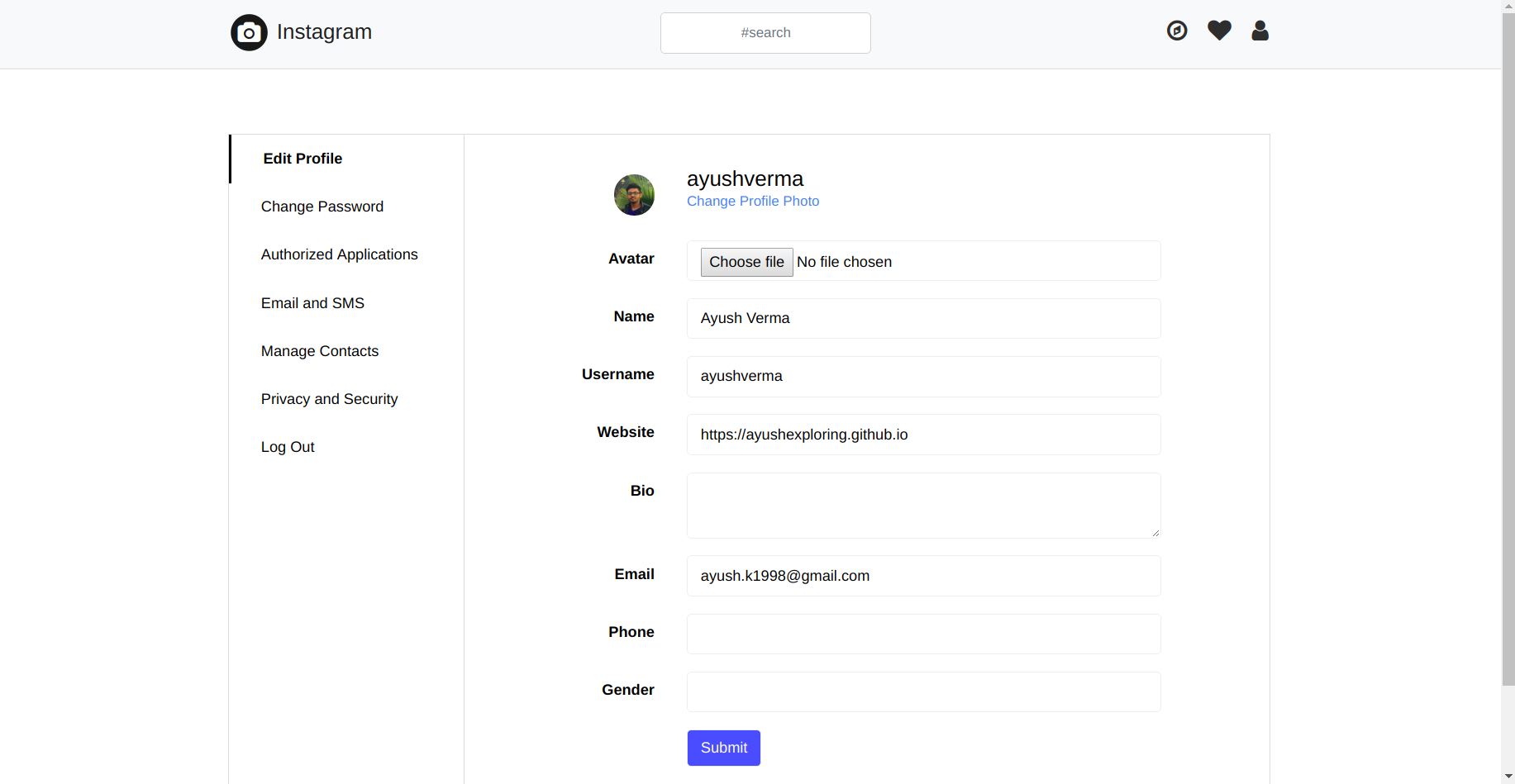Click the Change Profile Photo link
The height and width of the screenshot is (784, 1515).
tap(753, 201)
